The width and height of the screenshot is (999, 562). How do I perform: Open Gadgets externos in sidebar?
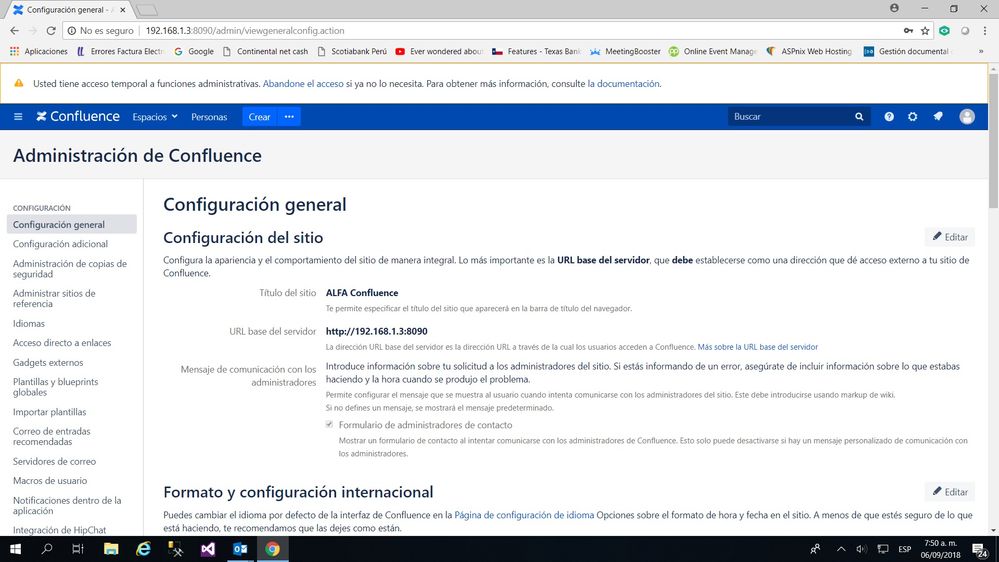pos(48,363)
